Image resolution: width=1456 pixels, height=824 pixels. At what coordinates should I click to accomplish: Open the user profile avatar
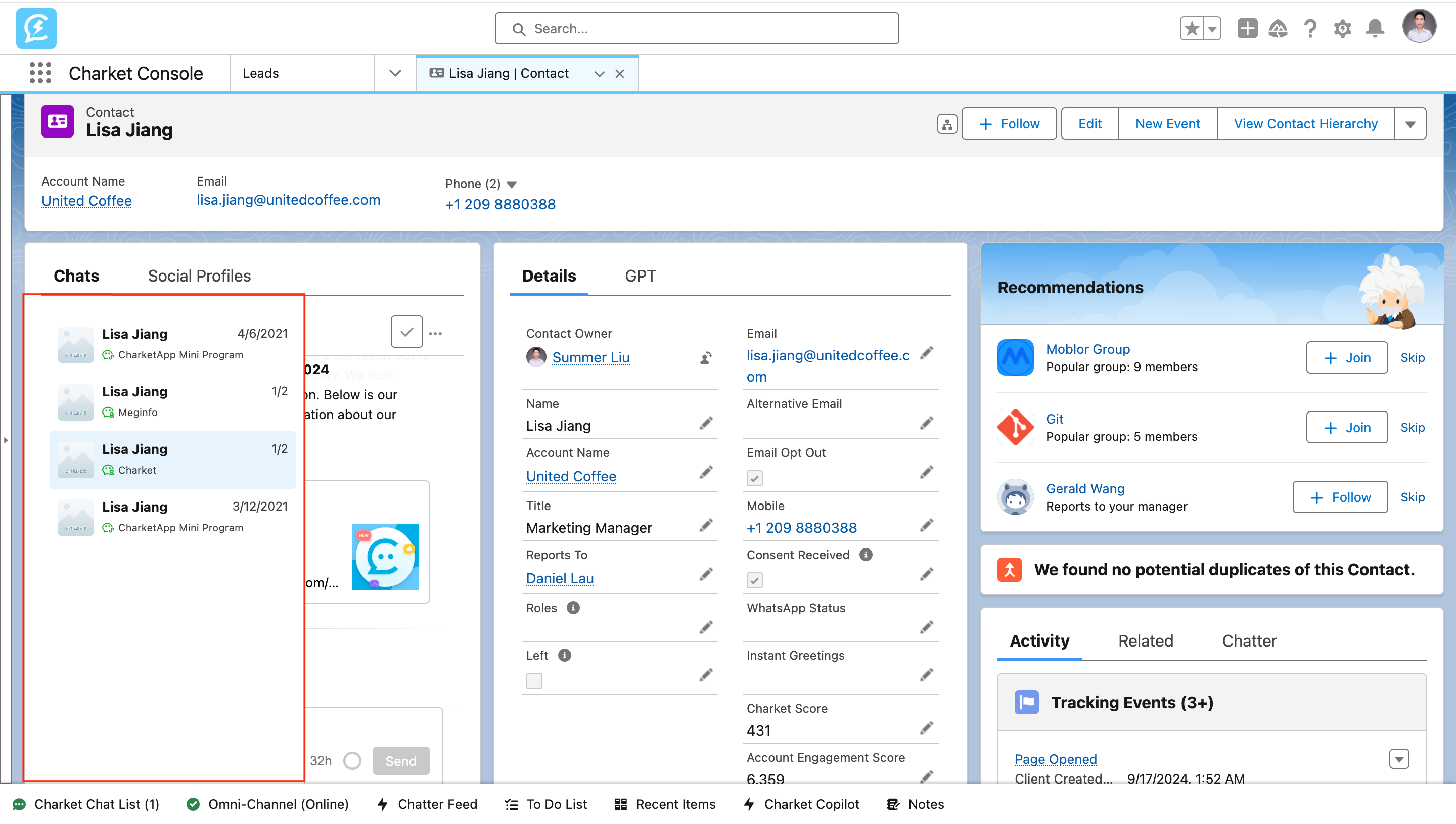pyautogui.click(x=1419, y=27)
